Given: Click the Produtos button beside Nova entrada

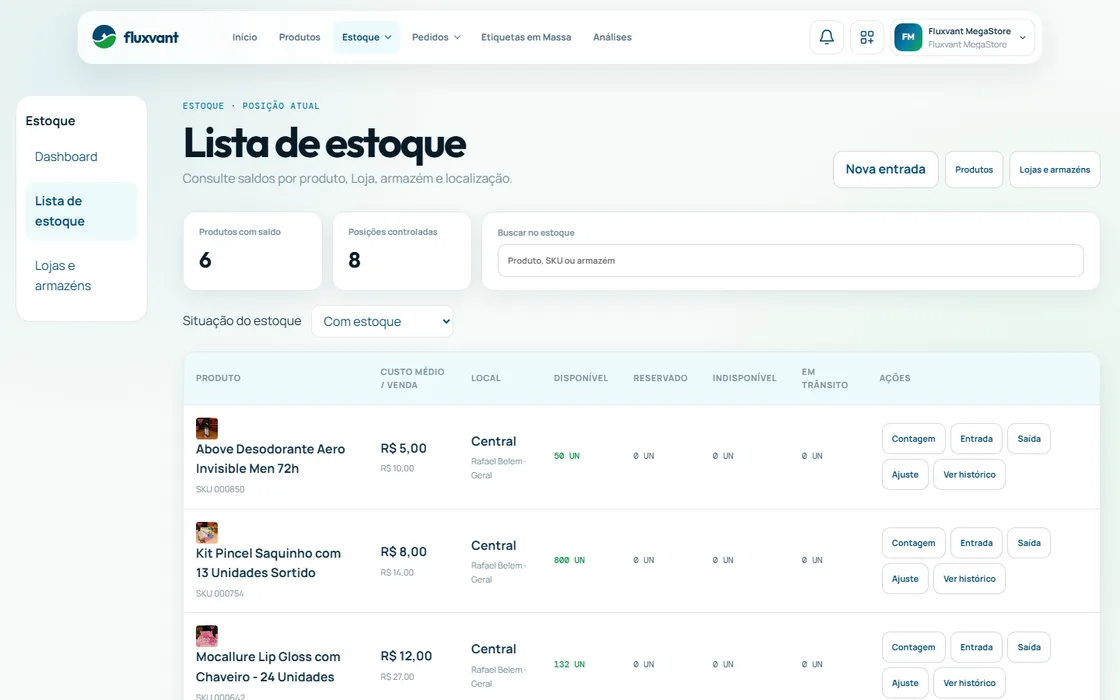Looking at the screenshot, I should 974,169.
